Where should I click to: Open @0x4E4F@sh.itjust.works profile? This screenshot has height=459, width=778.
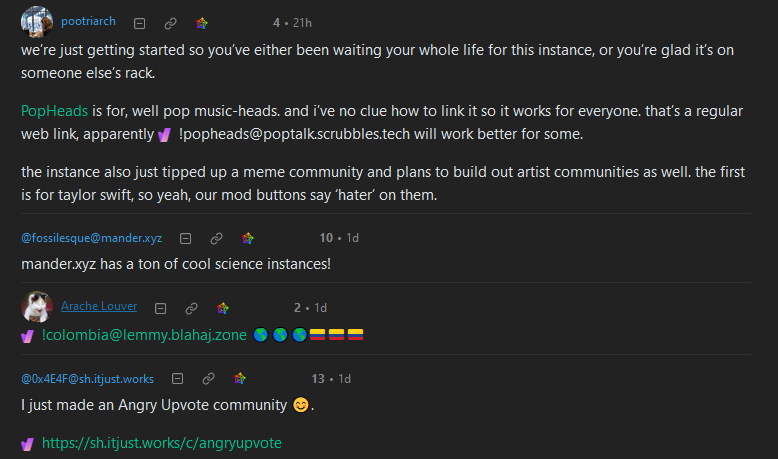pos(87,379)
